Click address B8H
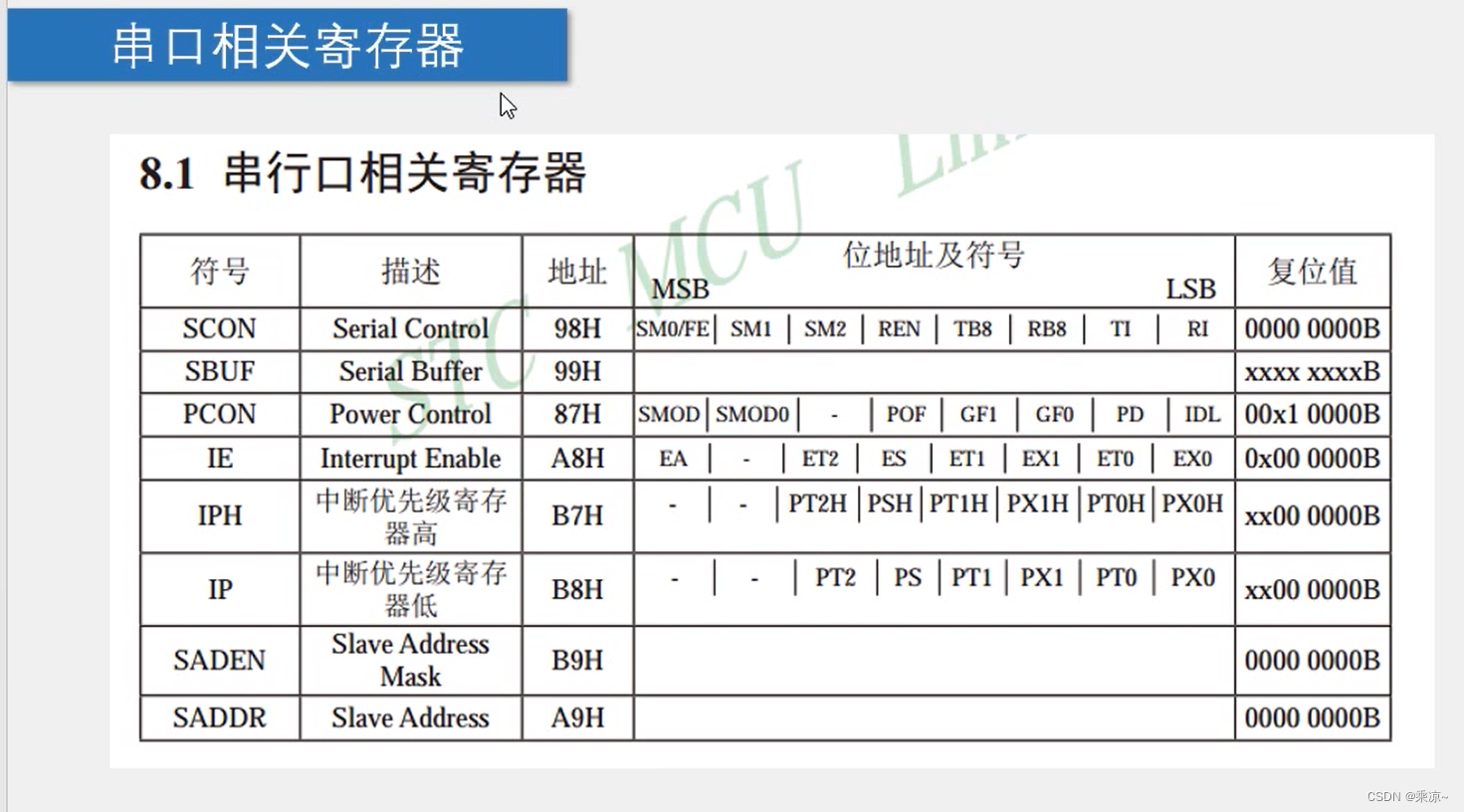Image resolution: width=1464 pixels, height=812 pixels. coord(577,589)
